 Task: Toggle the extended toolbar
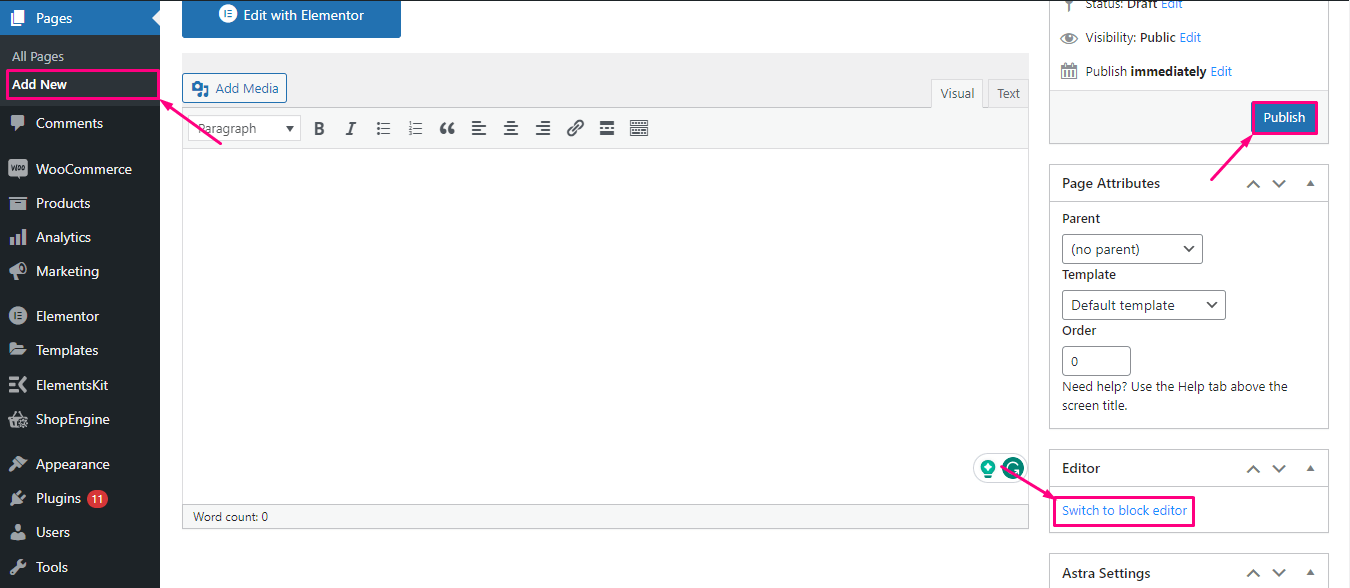point(639,127)
